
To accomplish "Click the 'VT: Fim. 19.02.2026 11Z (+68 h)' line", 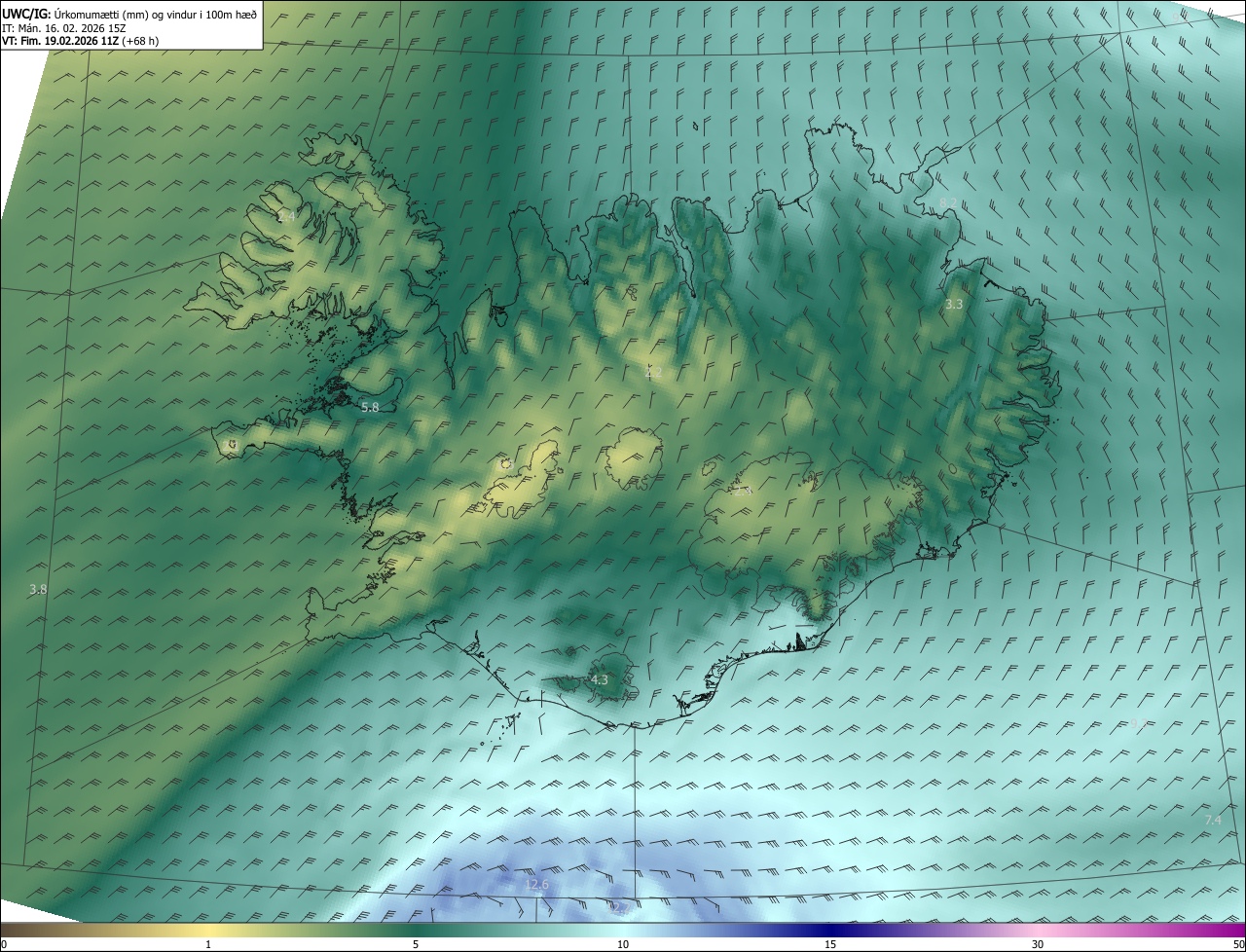I will 81,40.
